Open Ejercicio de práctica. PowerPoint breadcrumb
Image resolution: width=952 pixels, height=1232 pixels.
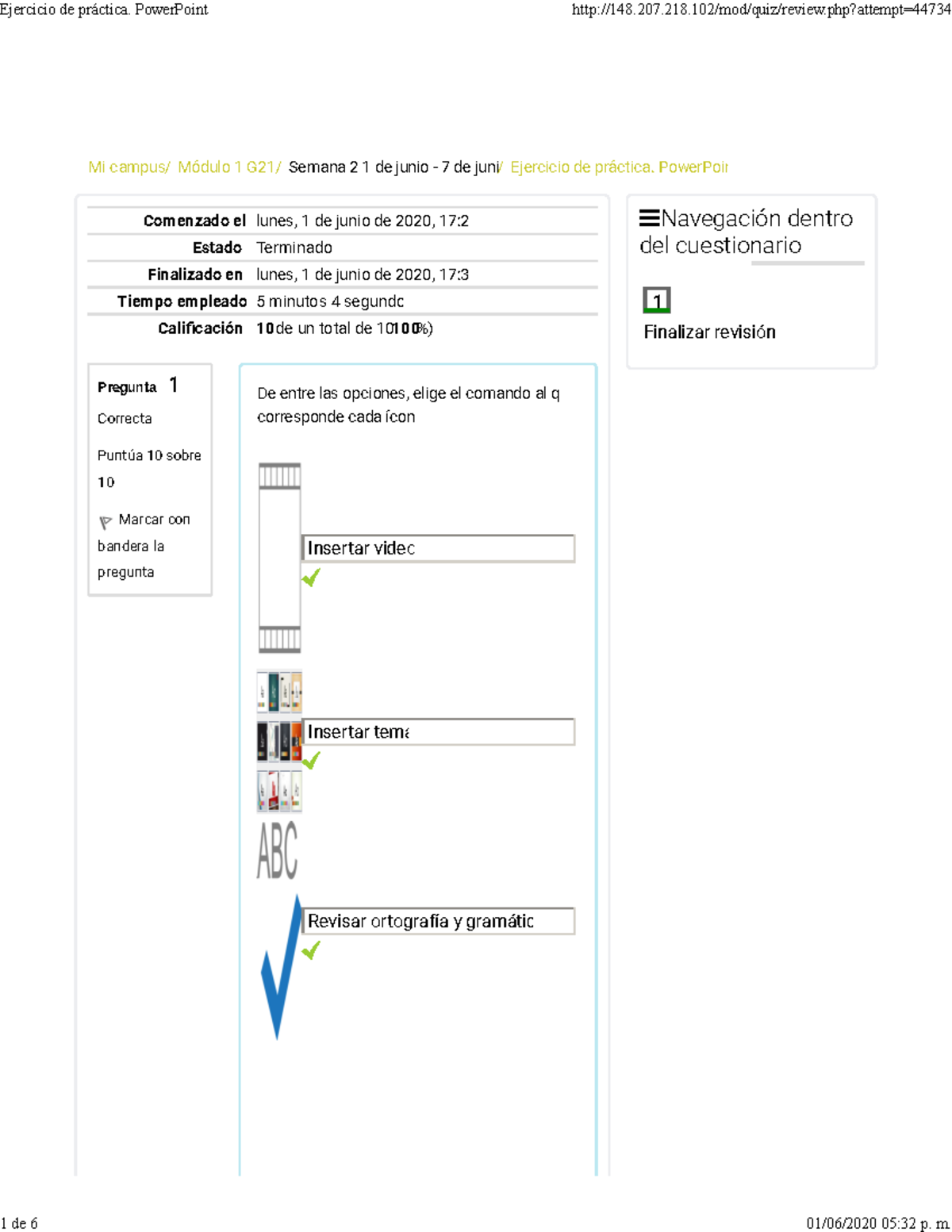pos(619,167)
